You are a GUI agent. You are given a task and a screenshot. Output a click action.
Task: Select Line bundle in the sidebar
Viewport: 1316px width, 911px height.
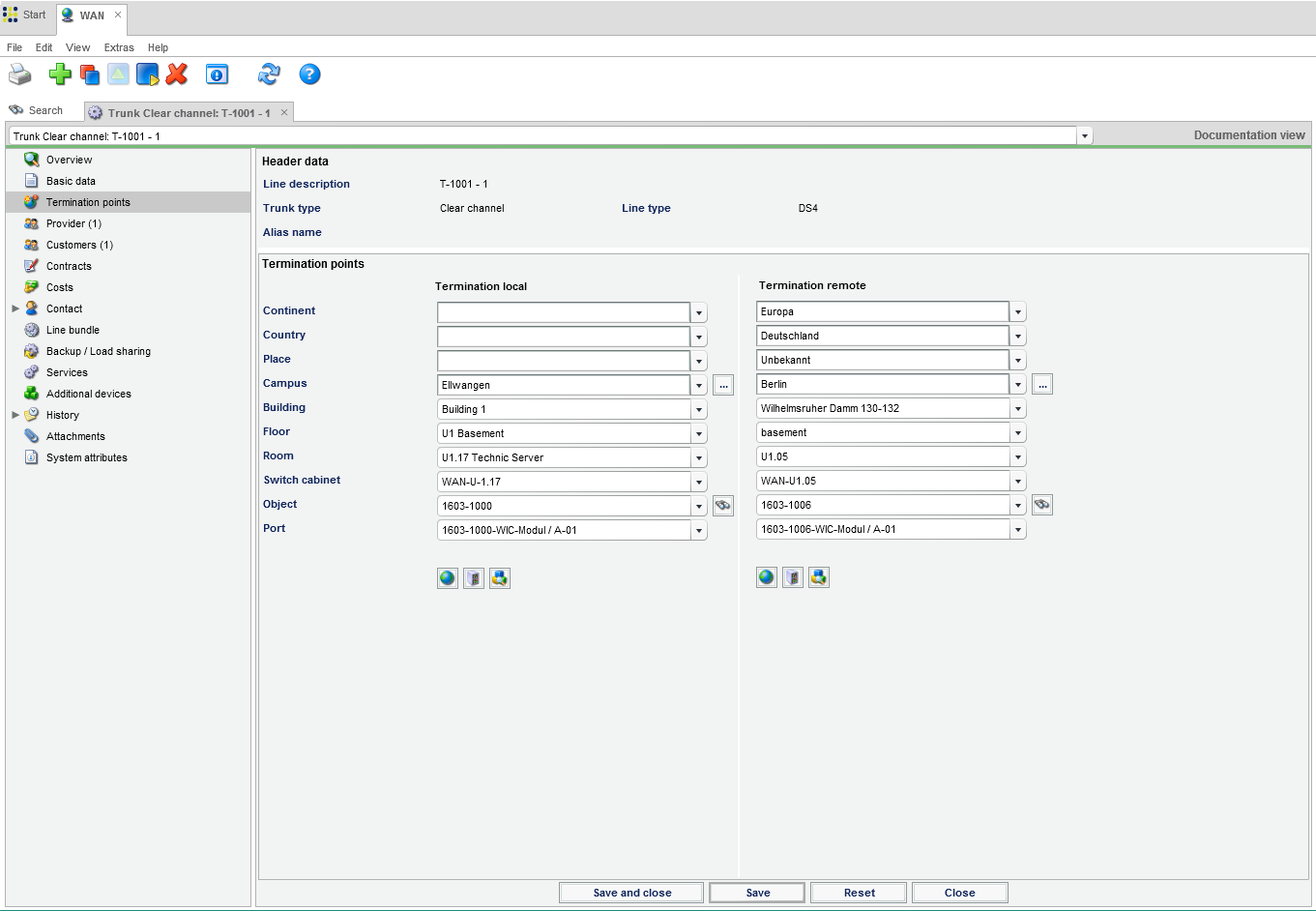(x=73, y=330)
